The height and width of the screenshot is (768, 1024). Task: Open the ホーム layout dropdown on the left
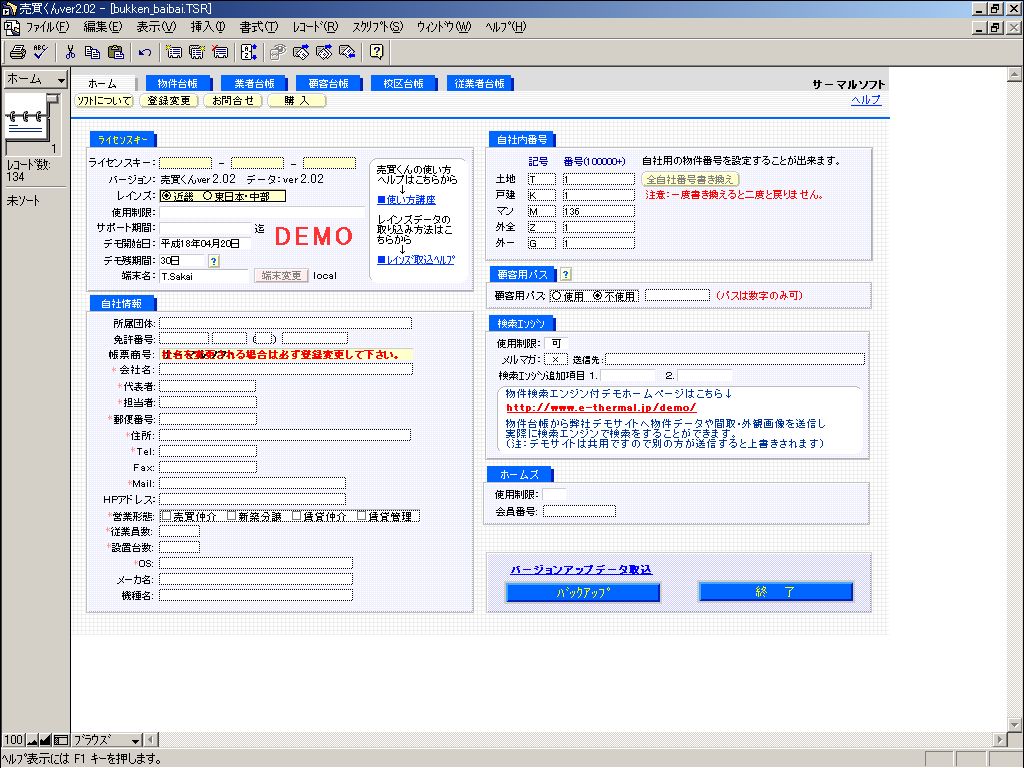(x=61, y=79)
